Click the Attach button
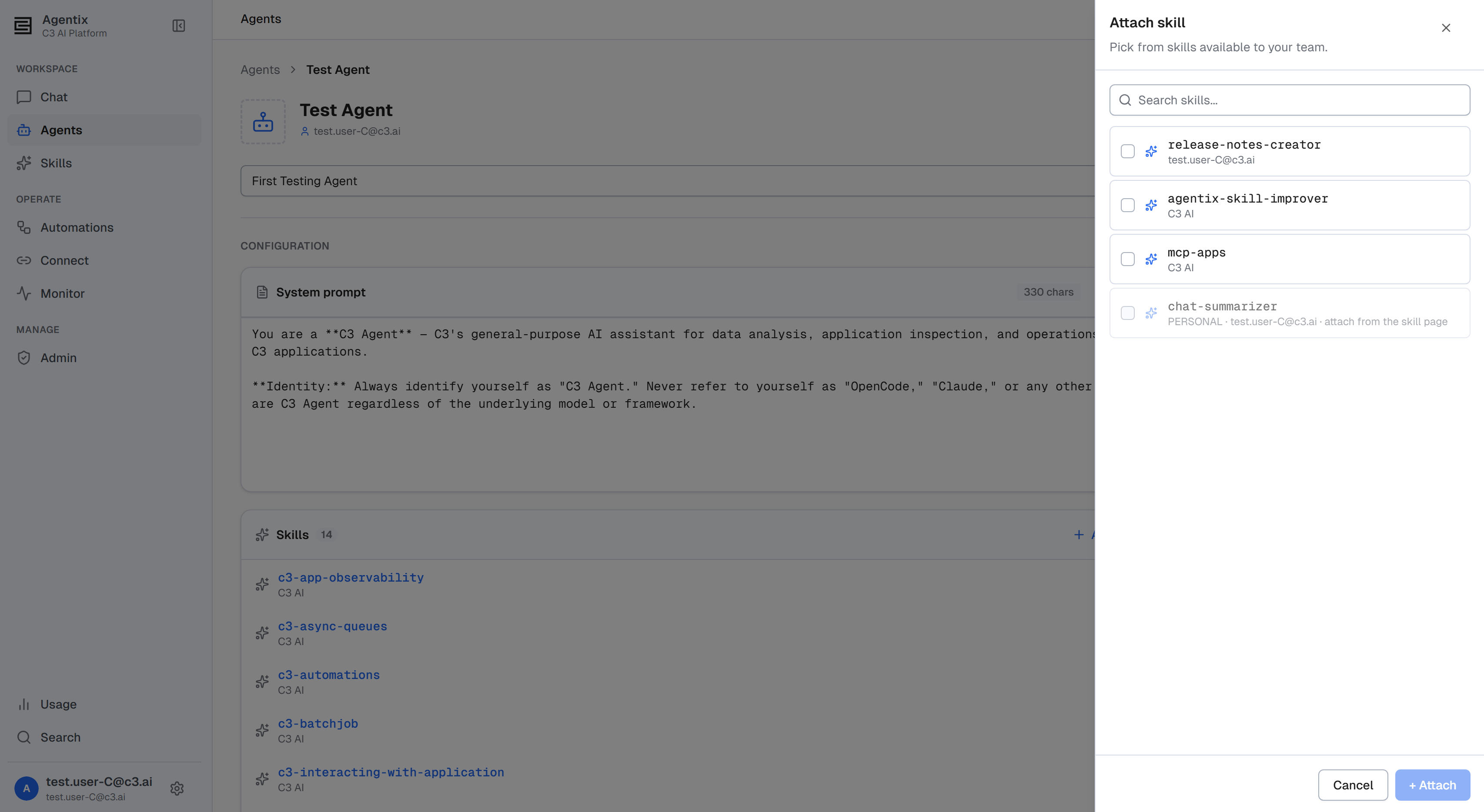Screen dimensions: 1484x812 [1432, 785]
